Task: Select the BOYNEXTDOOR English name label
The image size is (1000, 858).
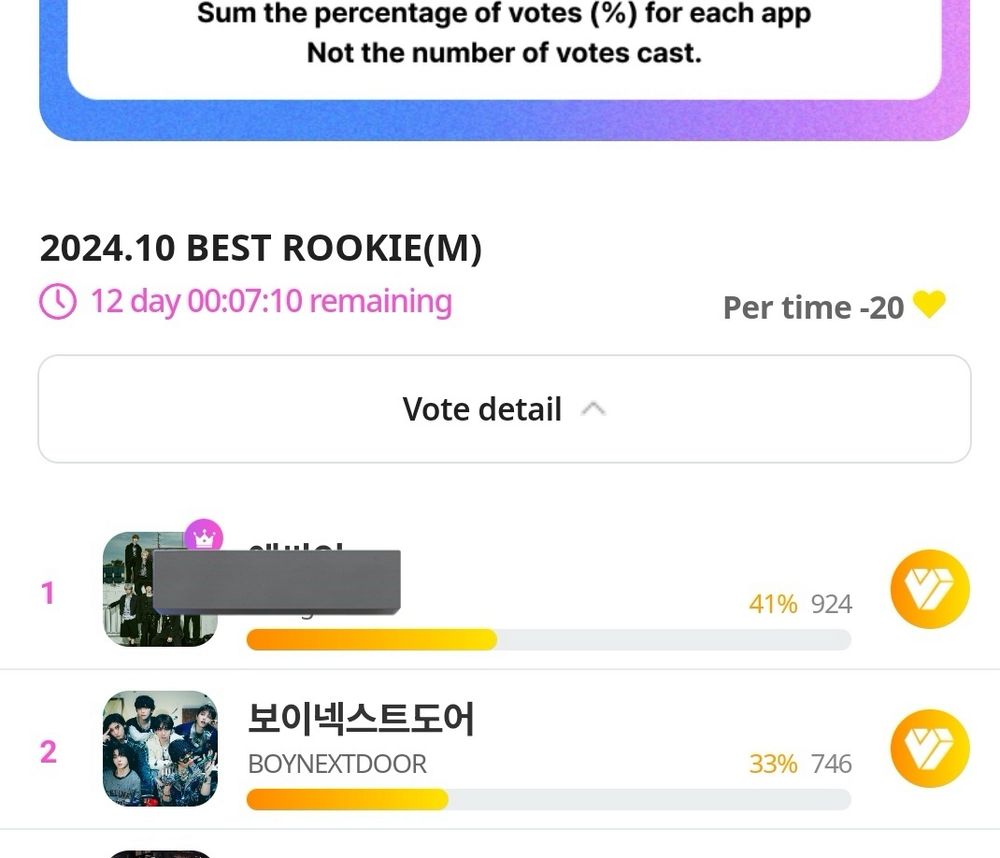Action: point(337,764)
